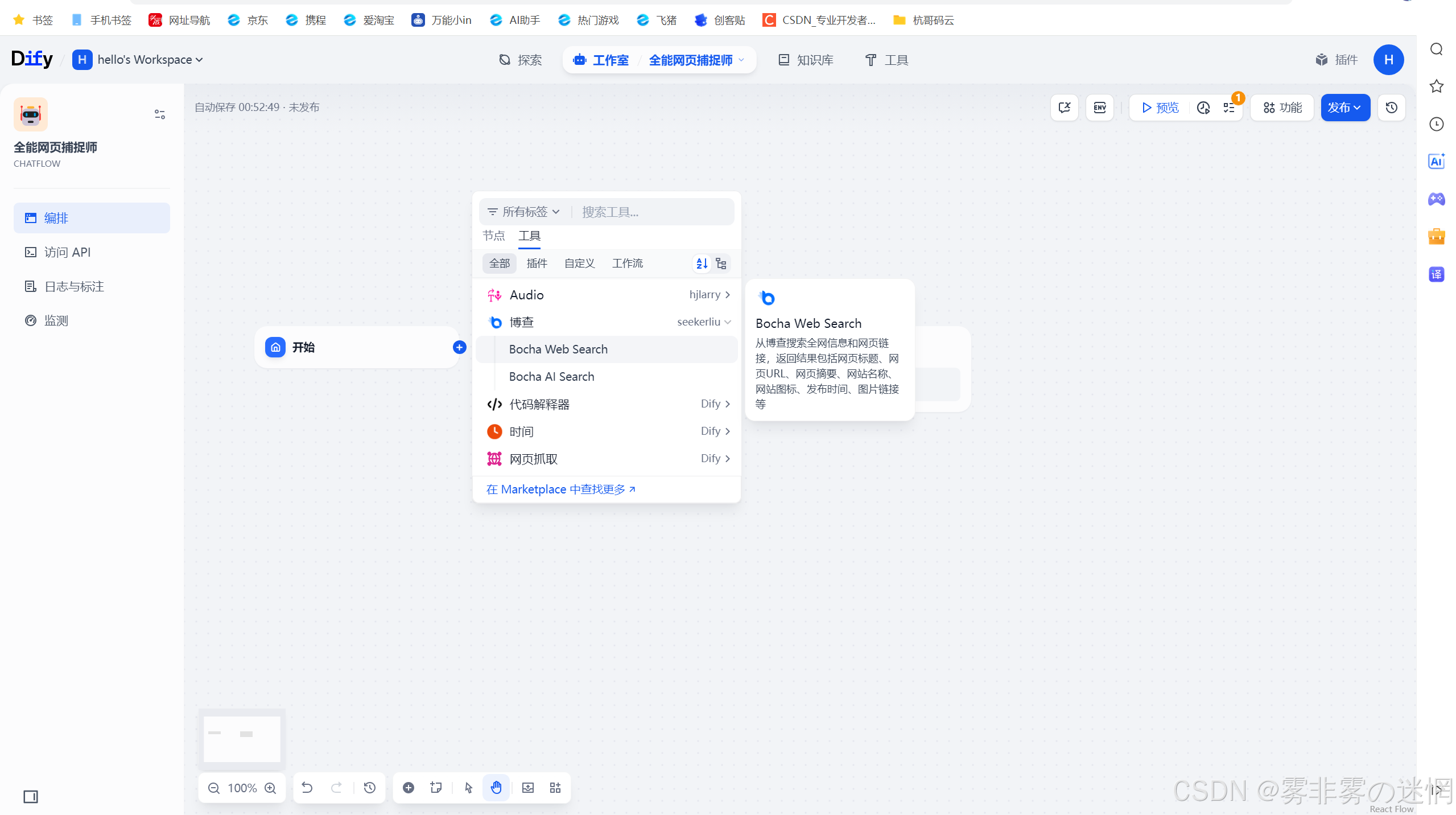Image resolution: width=1456 pixels, height=815 pixels.
Task: Go to the 探索 tab
Action: click(520, 60)
